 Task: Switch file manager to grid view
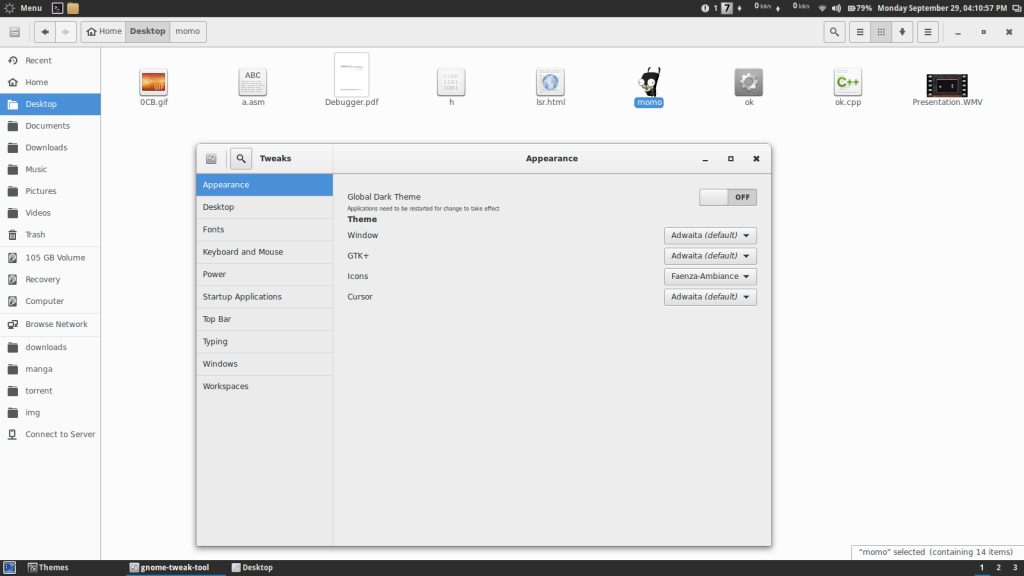click(x=881, y=32)
